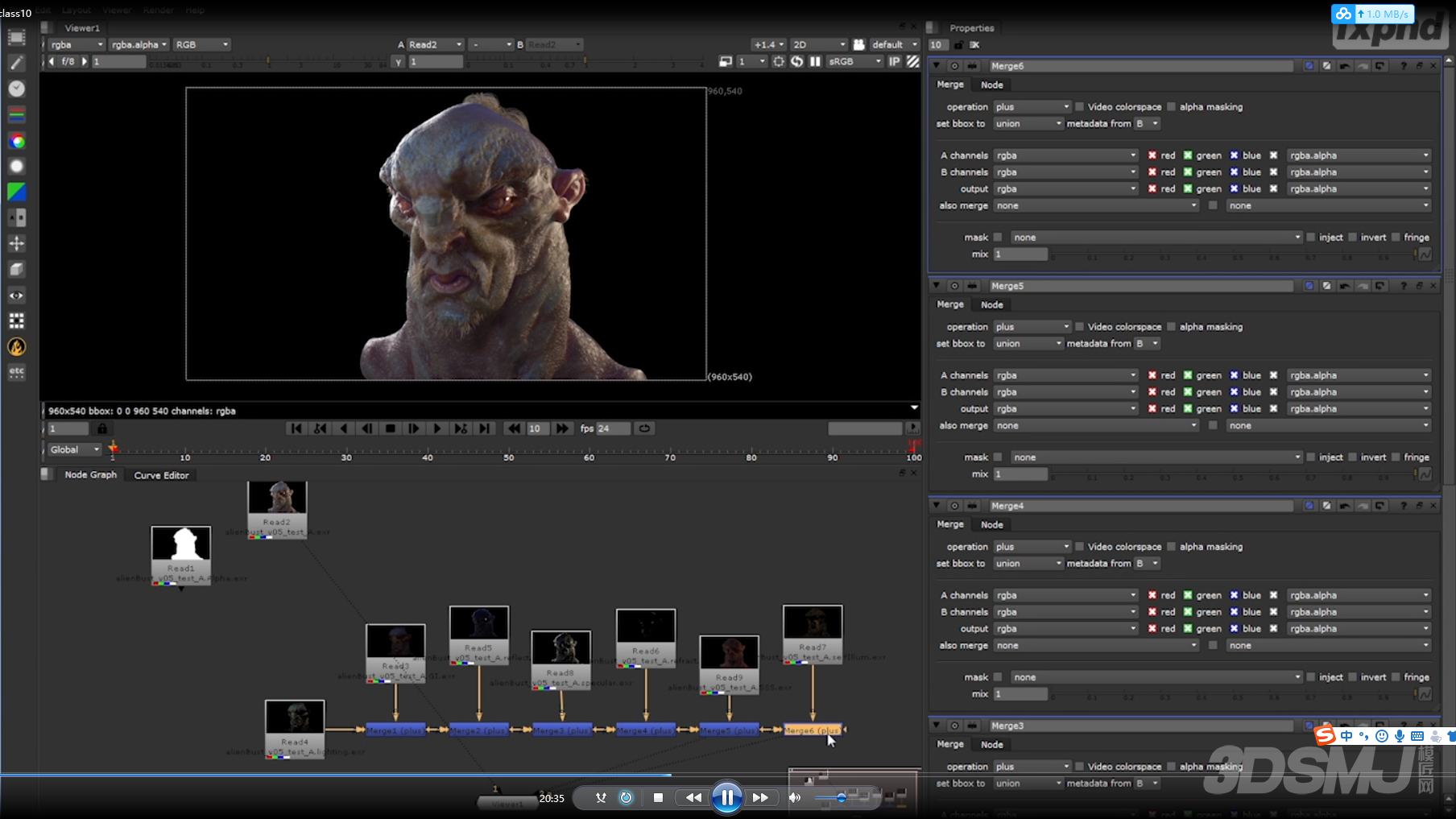The height and width of the screenshot is (819, 1456).
Task: Collapse the Merge5 properties panel triangle
Action: [x=936, y=285]
